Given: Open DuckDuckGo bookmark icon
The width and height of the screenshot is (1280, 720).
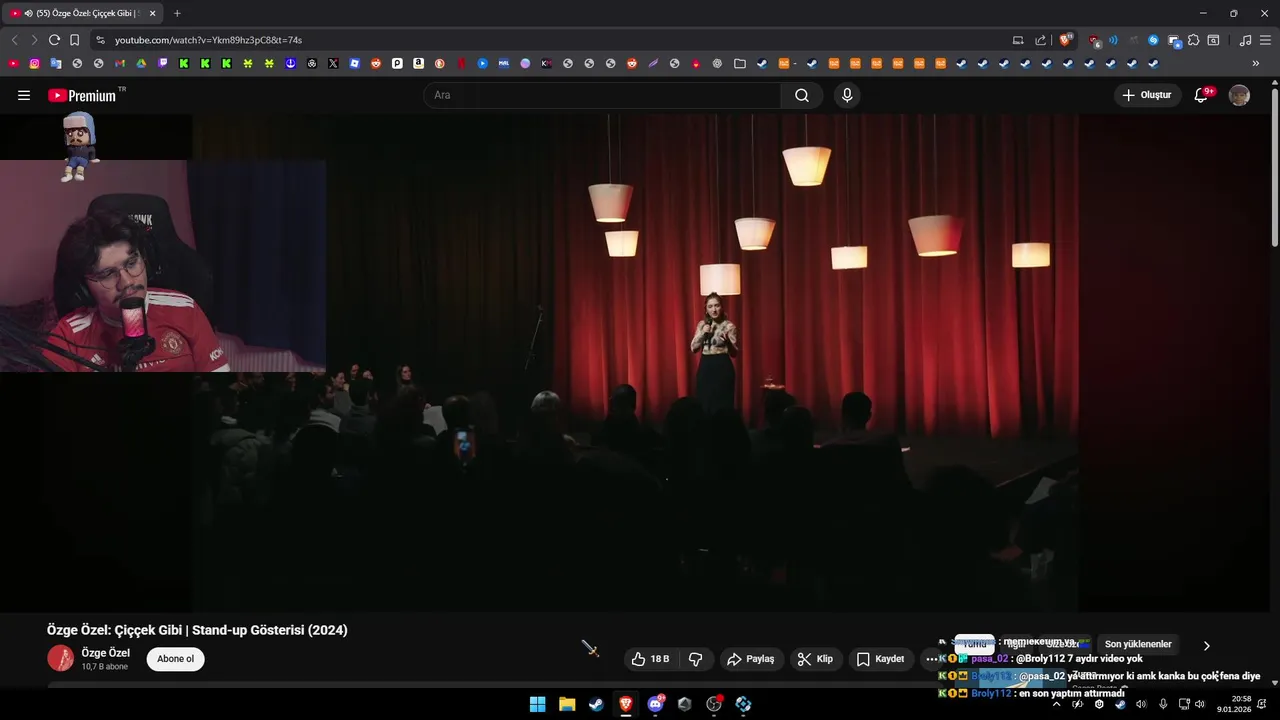Looking at the screenshot, I should (x=439, y=63).
